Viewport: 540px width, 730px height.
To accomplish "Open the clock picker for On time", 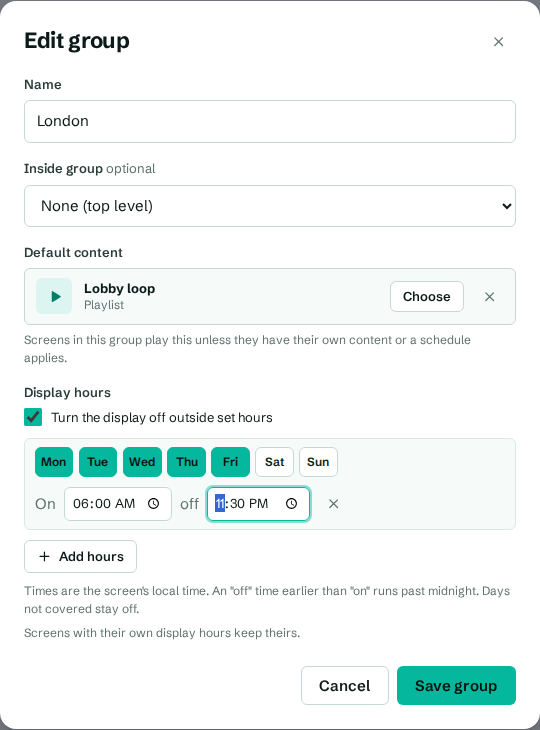I will 154,504.
